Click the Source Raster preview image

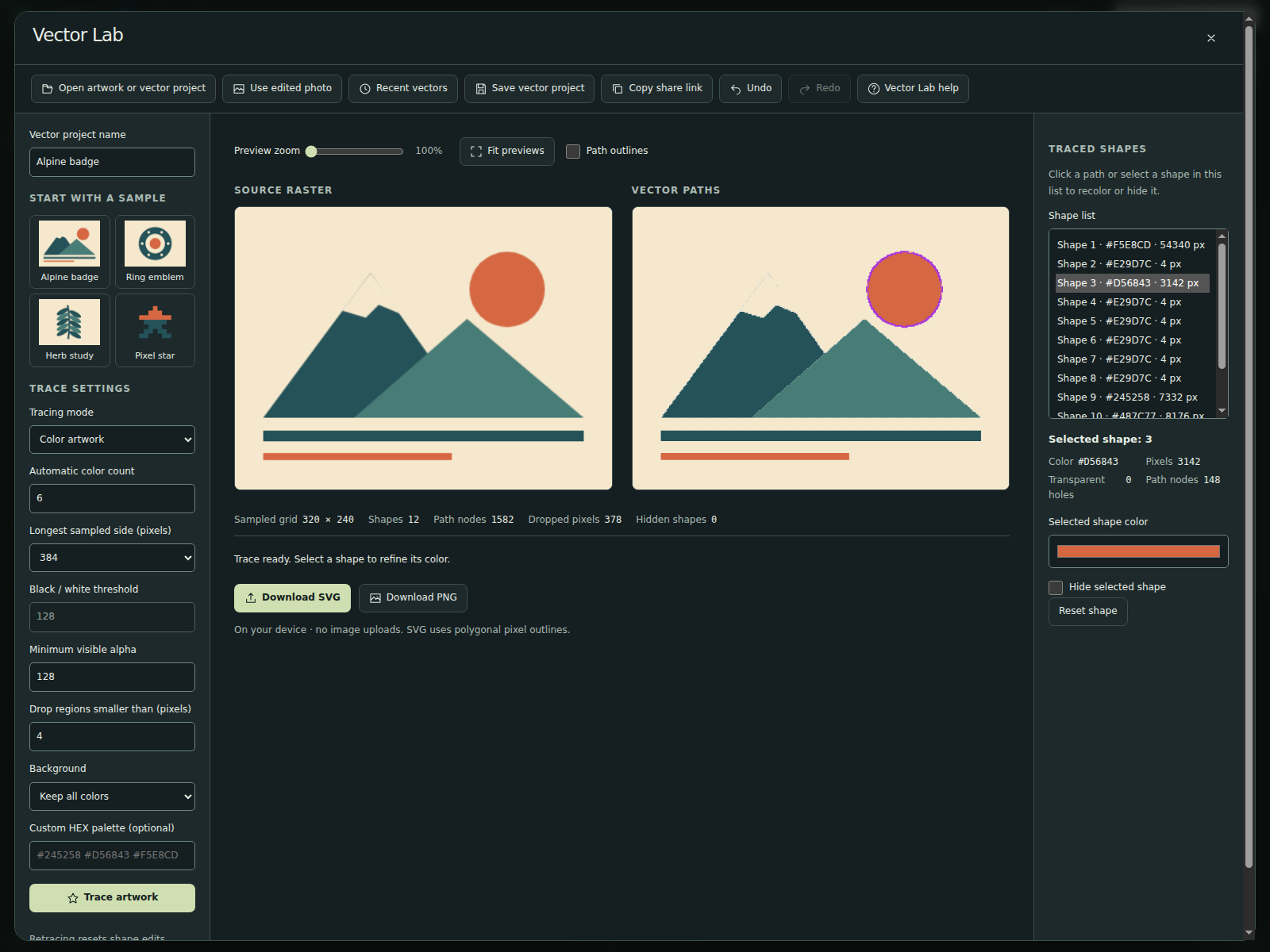pyautogui.click(x=423, y=348)
